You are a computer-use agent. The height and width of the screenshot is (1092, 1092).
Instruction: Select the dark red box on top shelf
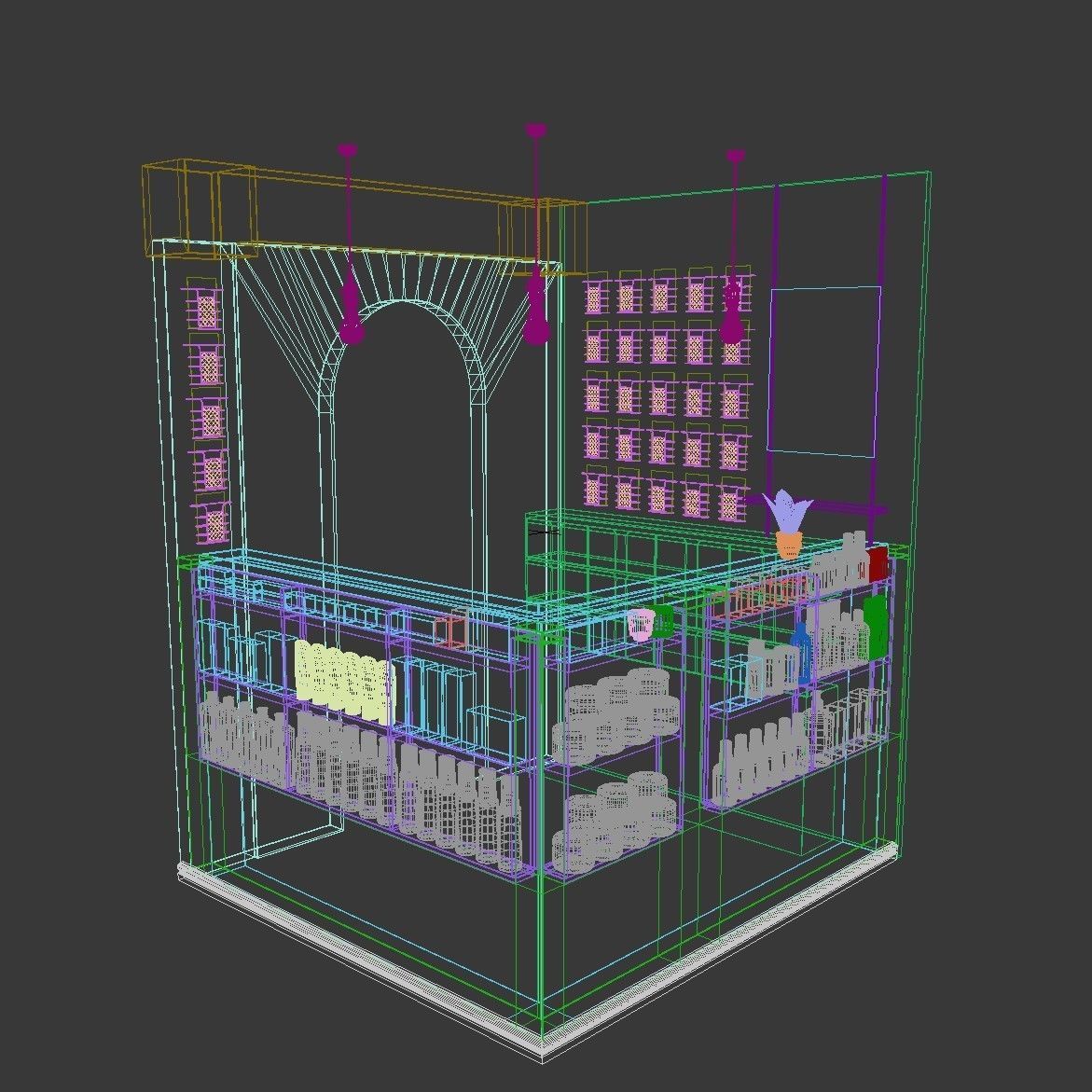click(x=878, y=563)
